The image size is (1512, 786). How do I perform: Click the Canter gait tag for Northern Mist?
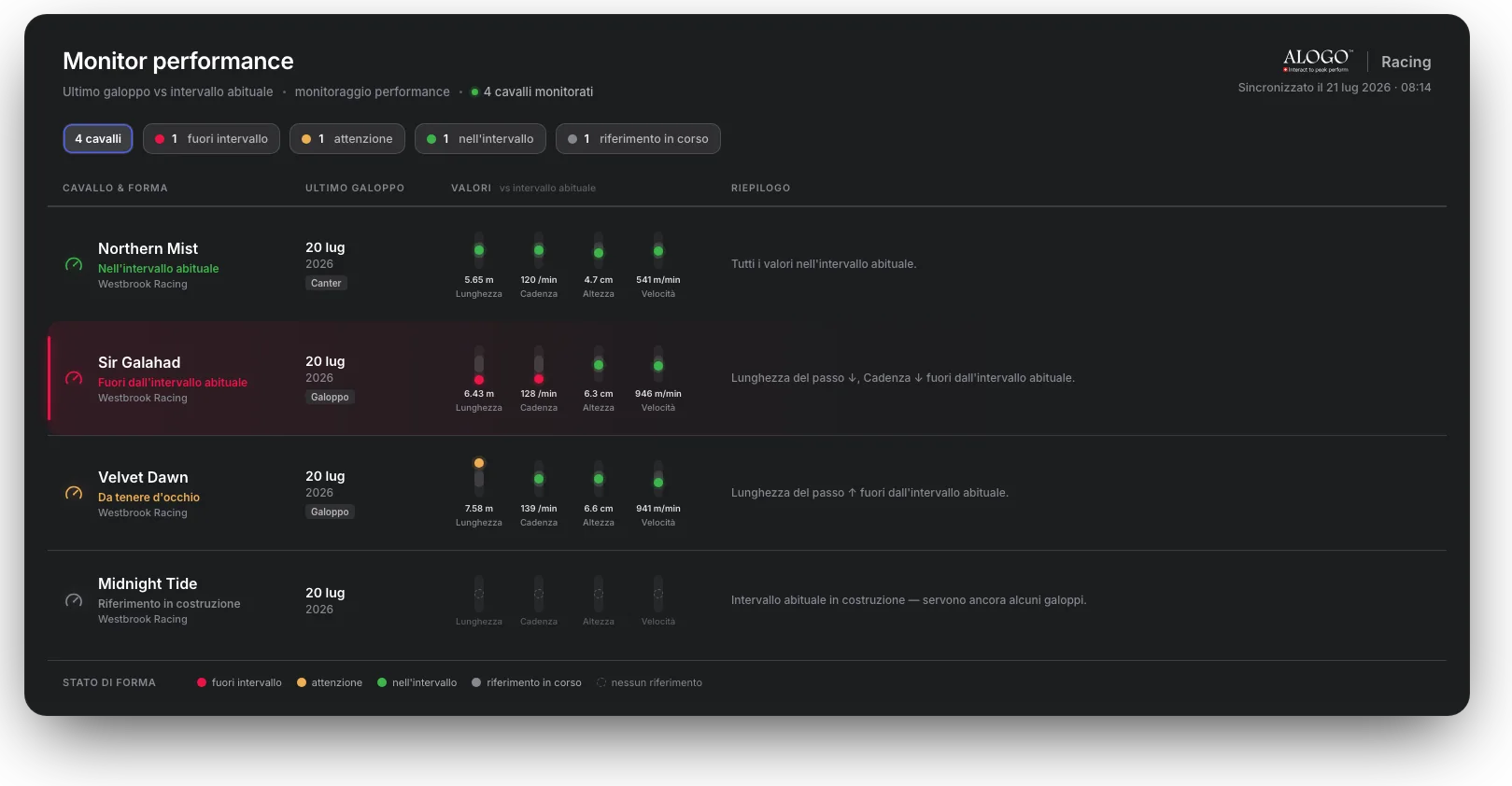pyautogui.click(x=326, y=283)
